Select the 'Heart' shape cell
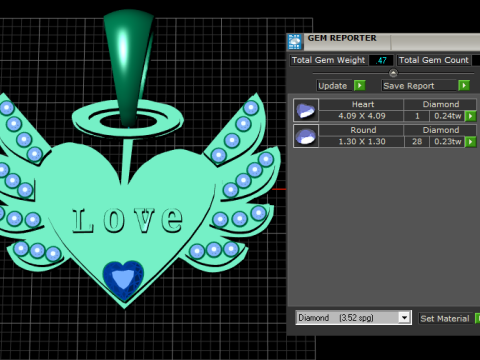Image resolution: width=480 pixels, height=360 pixels. point(361,104)
